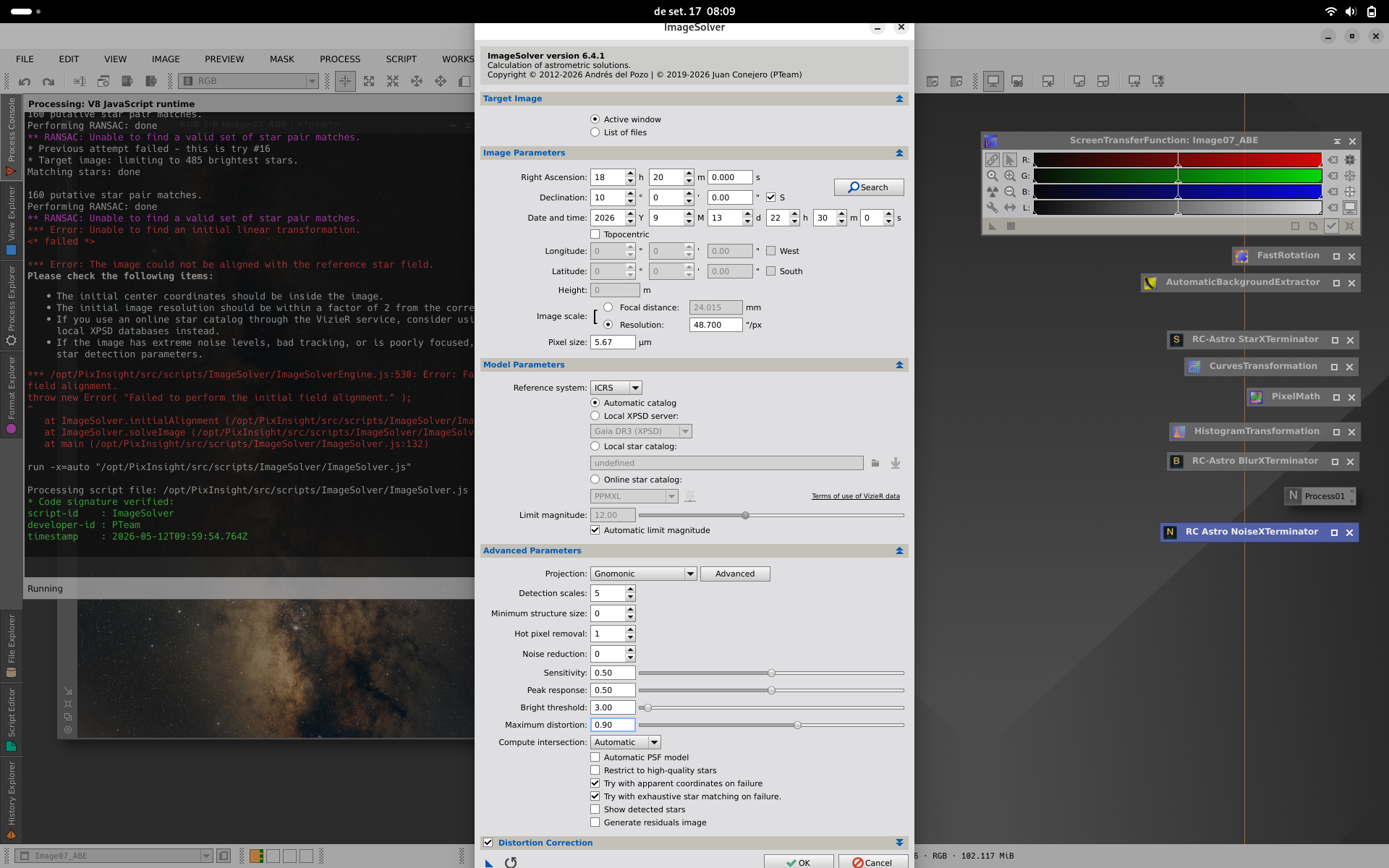The image size is (1389, 868).
Task: Click the Search coordinates button
Action: (869, 187)
